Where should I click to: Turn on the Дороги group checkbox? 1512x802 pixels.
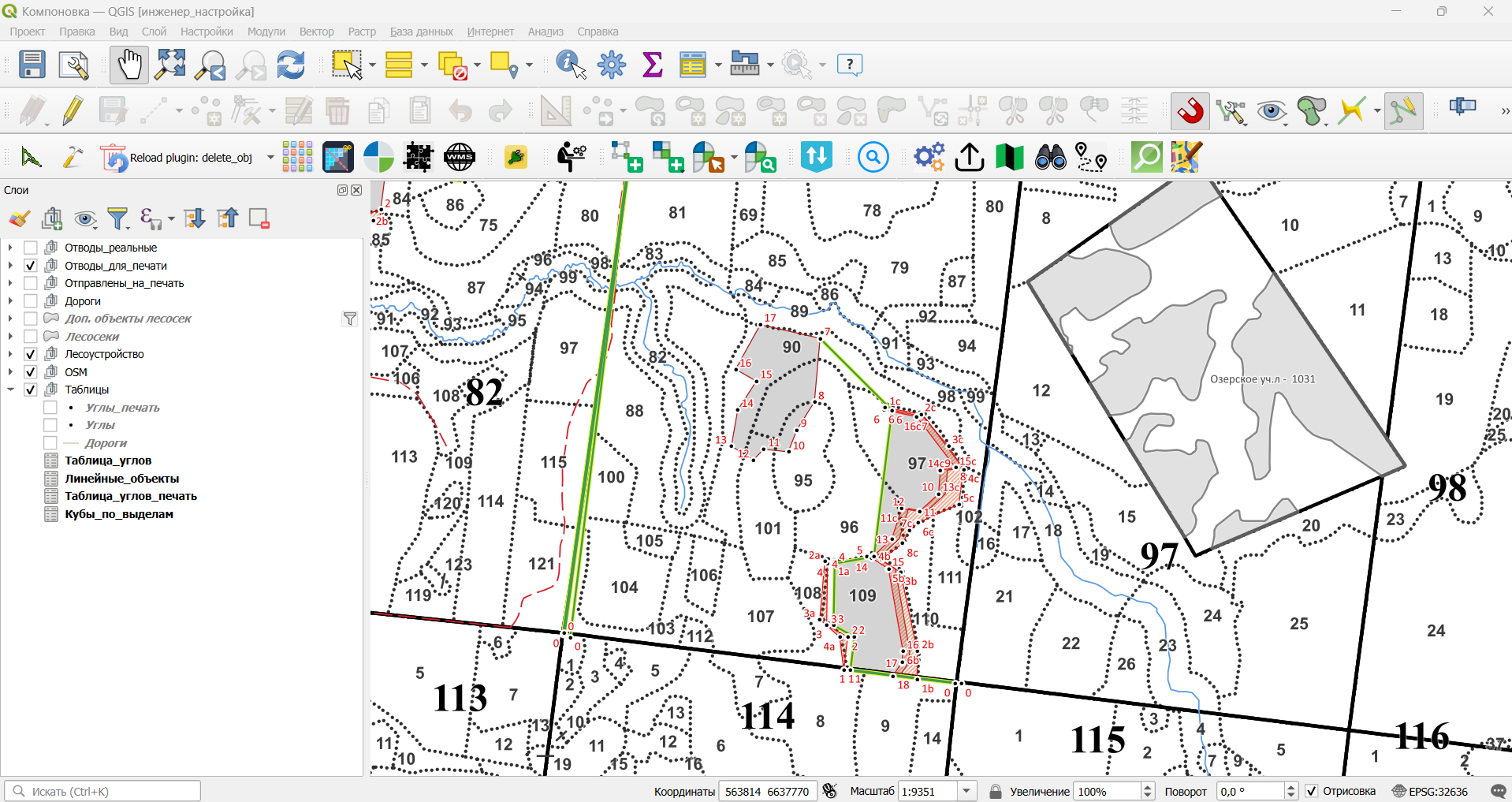click(x=31, y=301)
